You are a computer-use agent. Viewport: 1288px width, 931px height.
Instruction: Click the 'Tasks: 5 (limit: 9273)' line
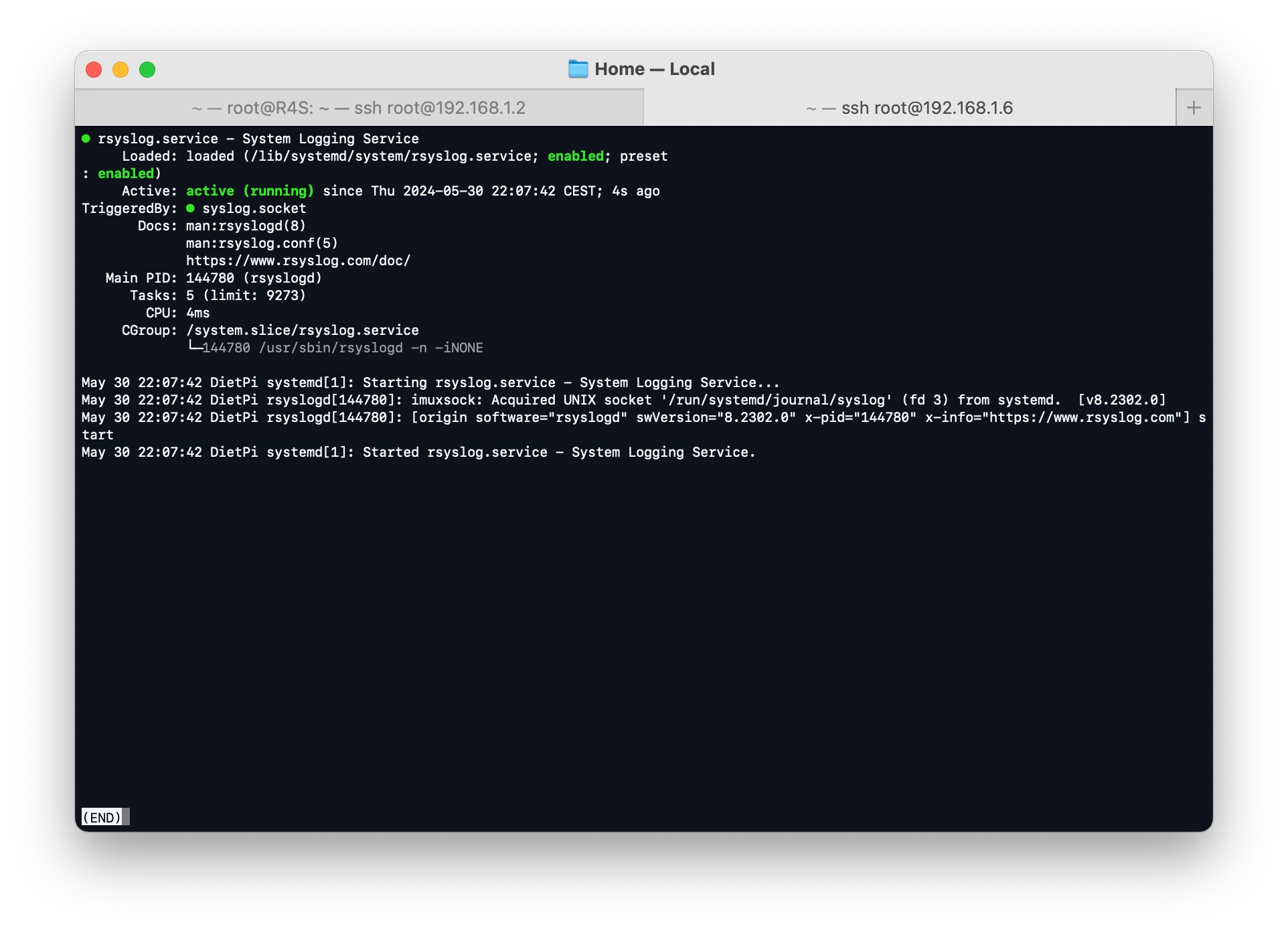coord(218,295)
